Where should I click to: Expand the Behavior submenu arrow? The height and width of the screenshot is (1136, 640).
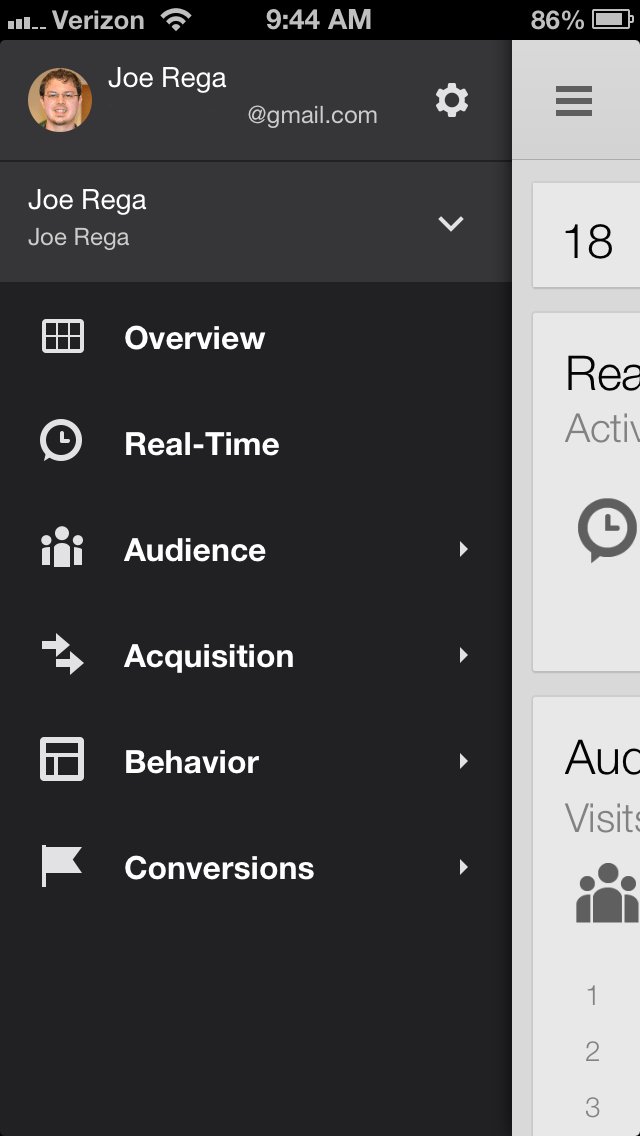click(463, 761)
